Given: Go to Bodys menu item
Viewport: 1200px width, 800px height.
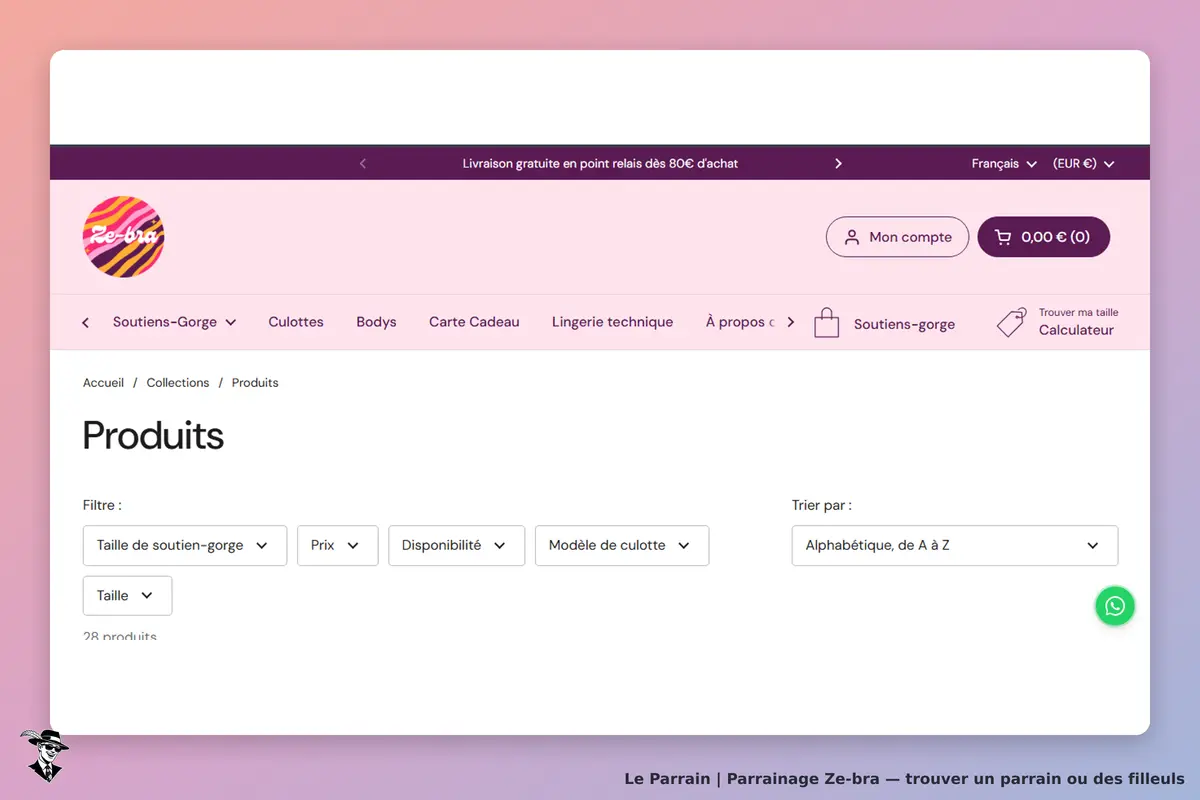Looking at the screenshot, I should pyautogui.click(x=376, y=322).
